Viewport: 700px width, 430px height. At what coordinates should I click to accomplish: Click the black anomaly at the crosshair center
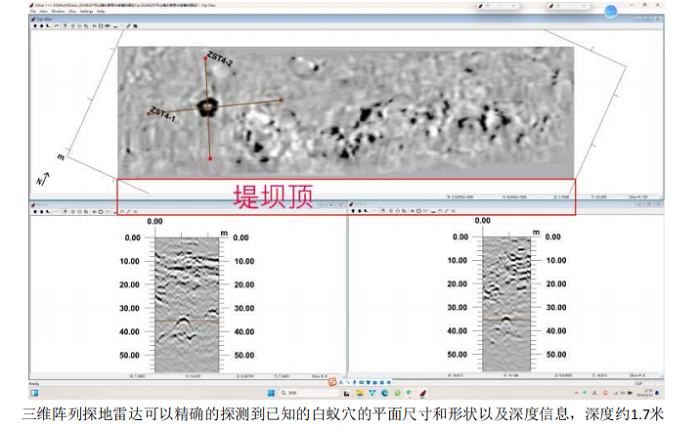click(207, 105)
